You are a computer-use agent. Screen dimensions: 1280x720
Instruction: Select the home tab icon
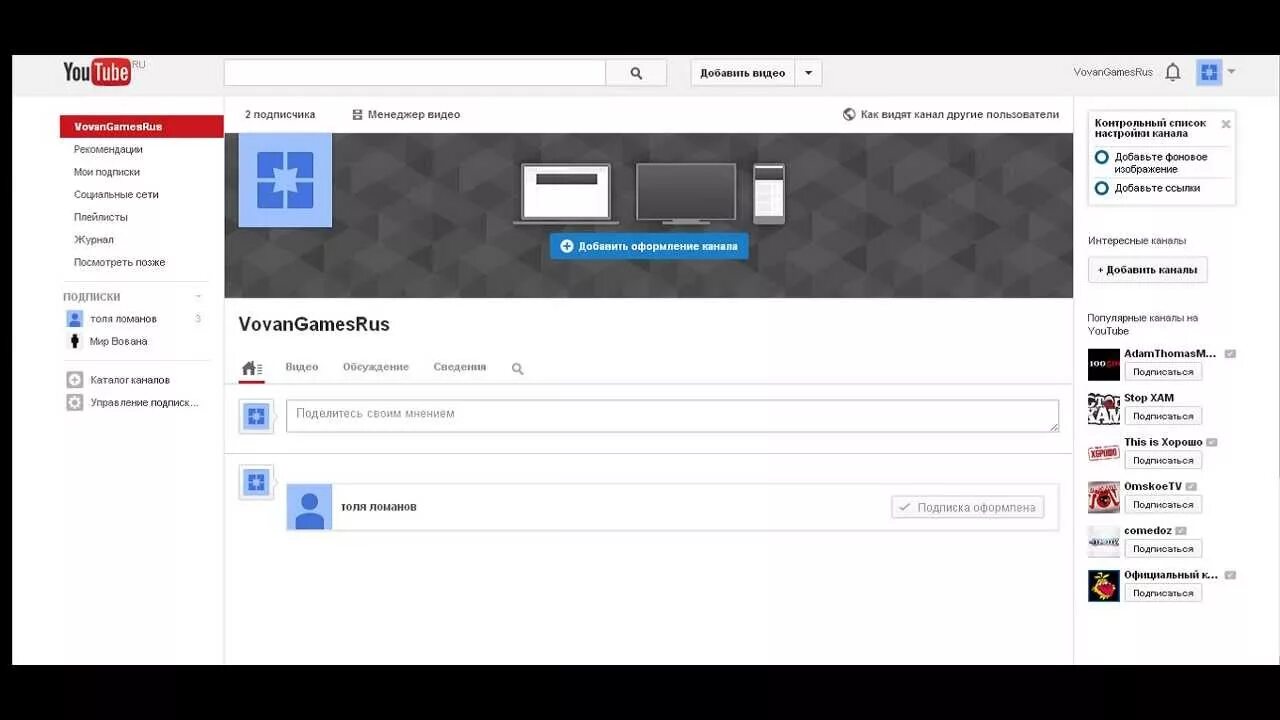pos(252,368)
